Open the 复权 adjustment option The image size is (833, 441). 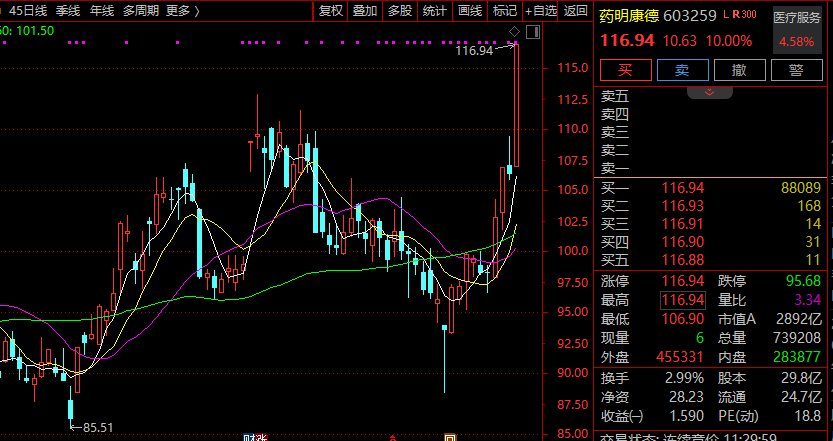tap(330, 11)
